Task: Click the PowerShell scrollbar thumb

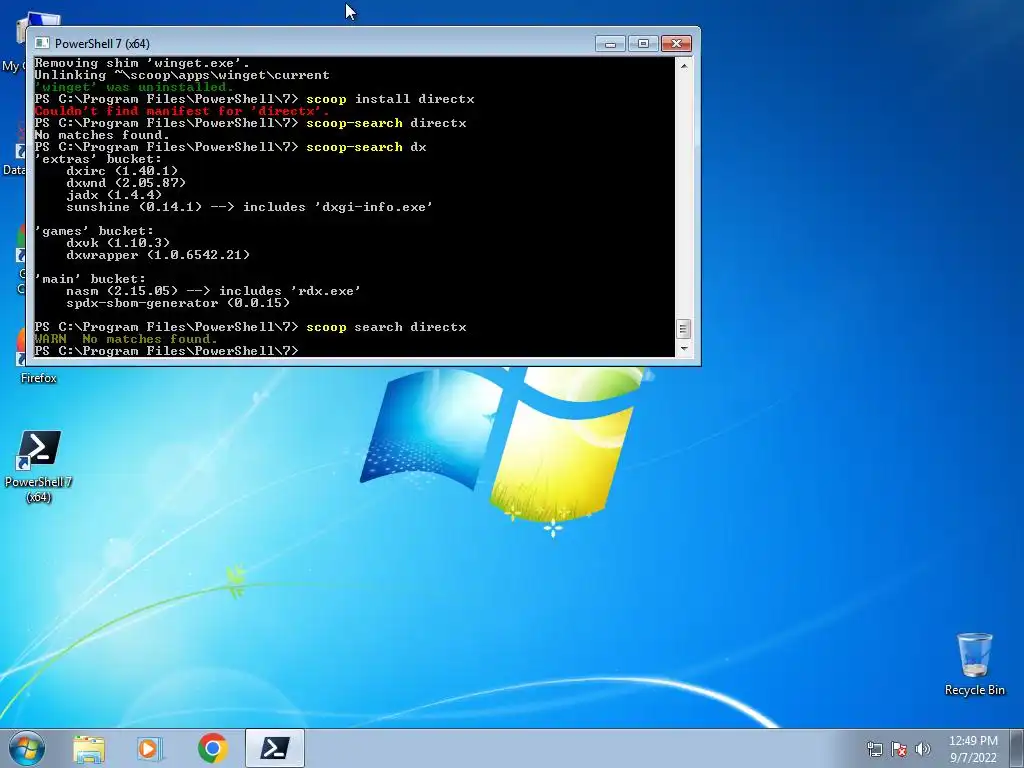Action: coord(683,329)
